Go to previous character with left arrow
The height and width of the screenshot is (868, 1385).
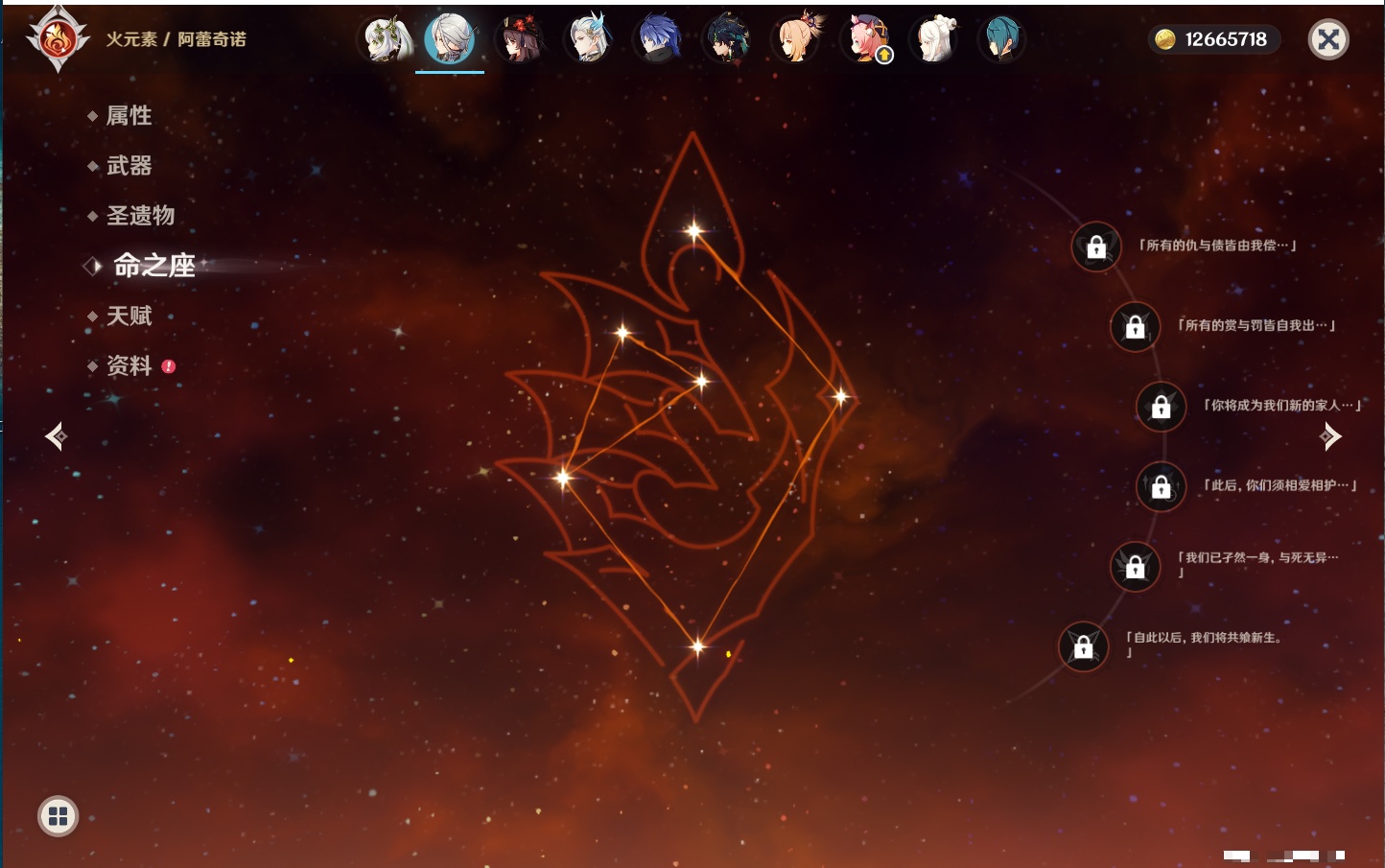point(56,437)
